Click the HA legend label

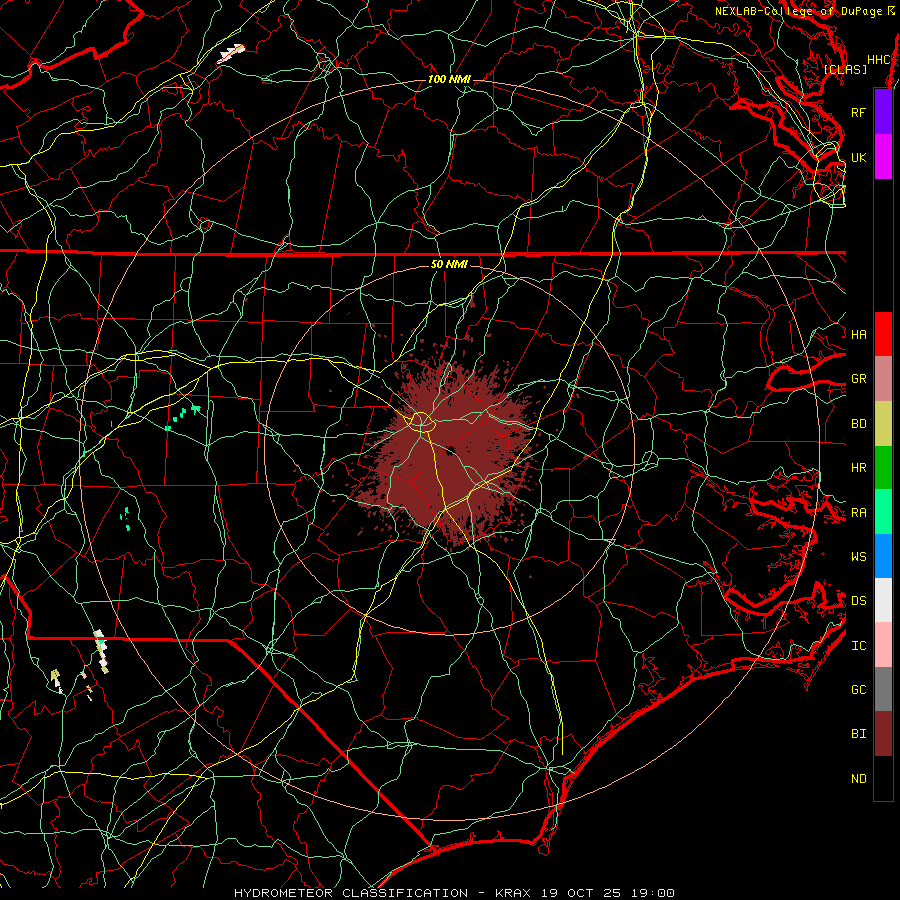click(858, 335)
